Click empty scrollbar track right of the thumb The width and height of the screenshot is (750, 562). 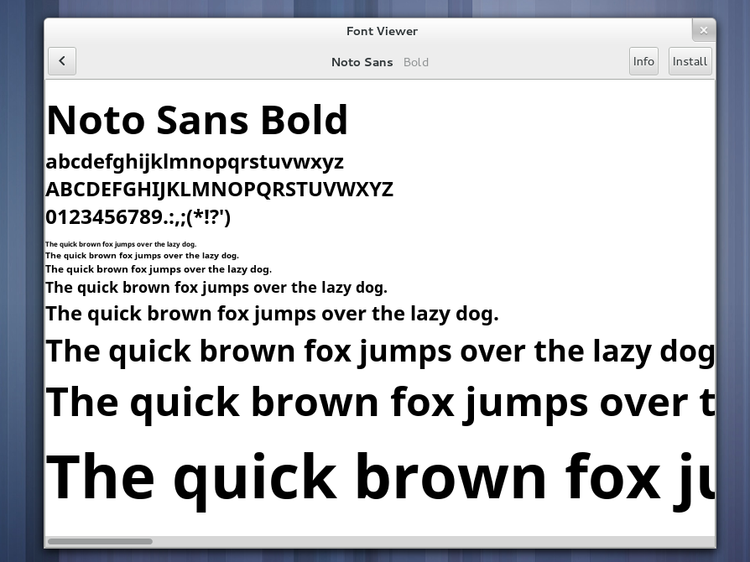[x=430, y=541]
